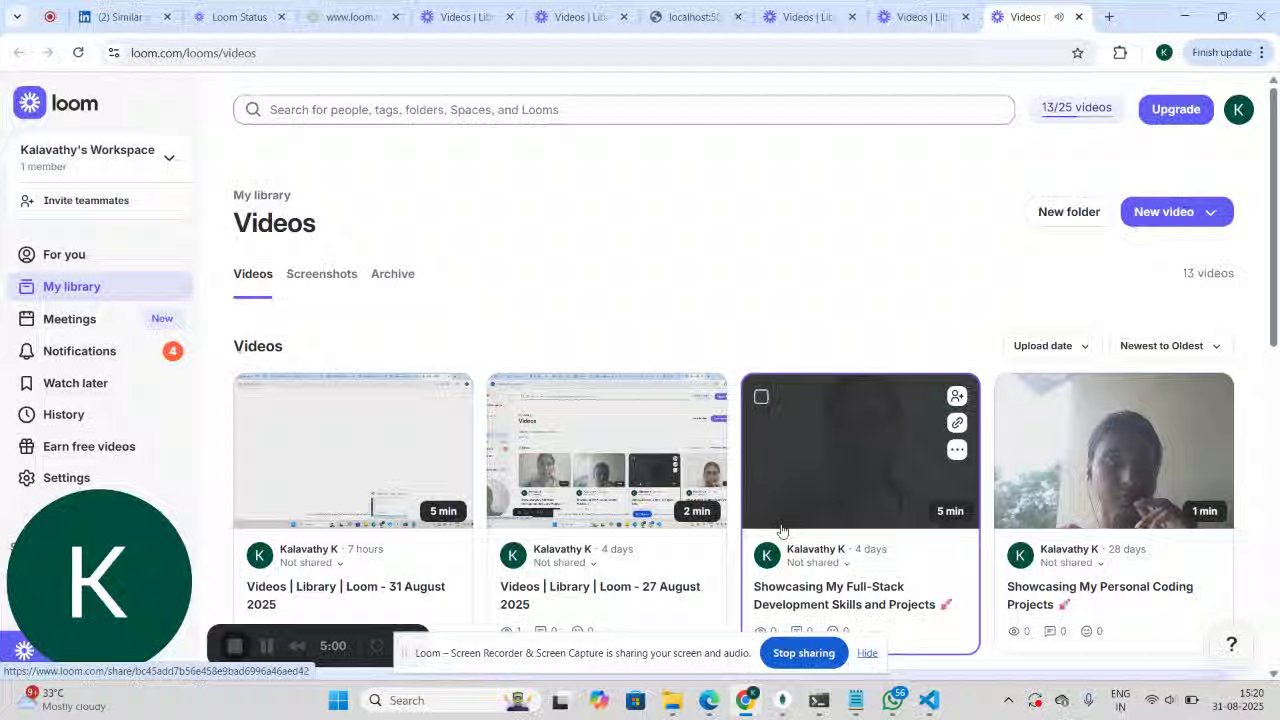
Task: Switch to the Archive tab
Action: [x=393, y=274]
